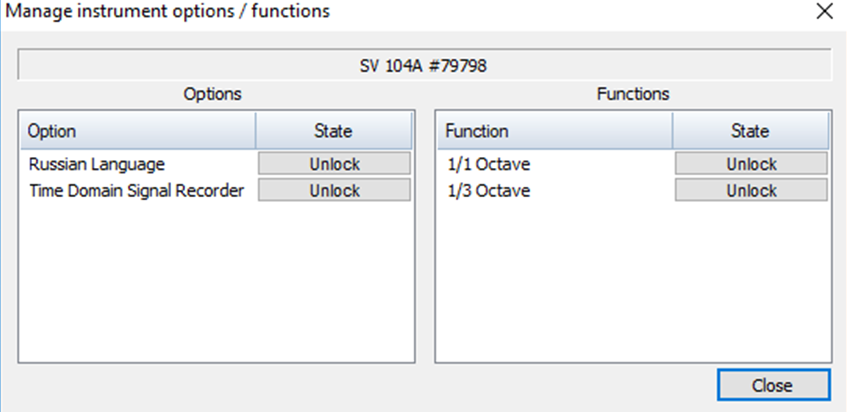Click the Functions section heading
Screen dimensions: 847x412
tap(632, 94)
